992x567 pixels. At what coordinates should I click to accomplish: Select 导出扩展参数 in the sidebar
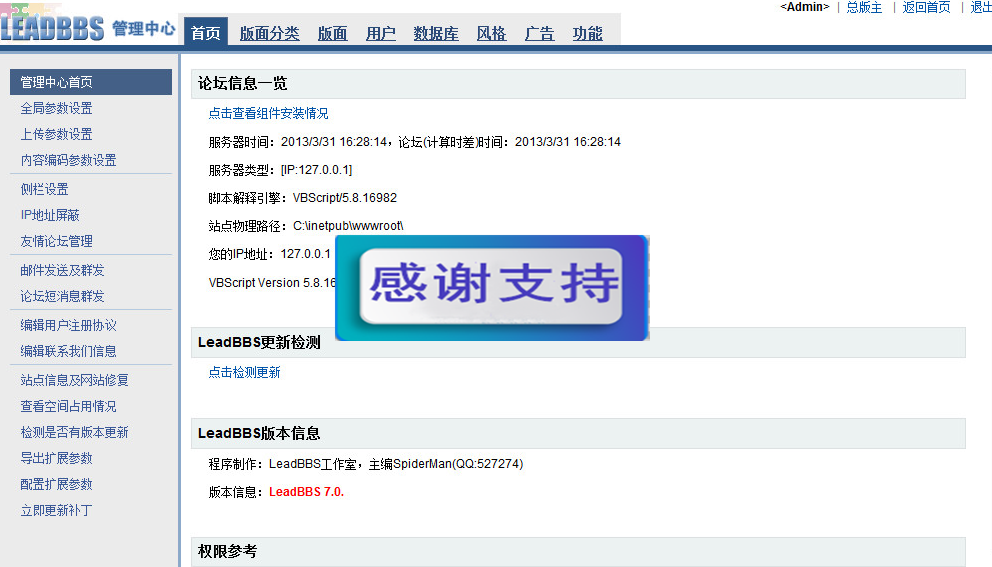[56, 458]
